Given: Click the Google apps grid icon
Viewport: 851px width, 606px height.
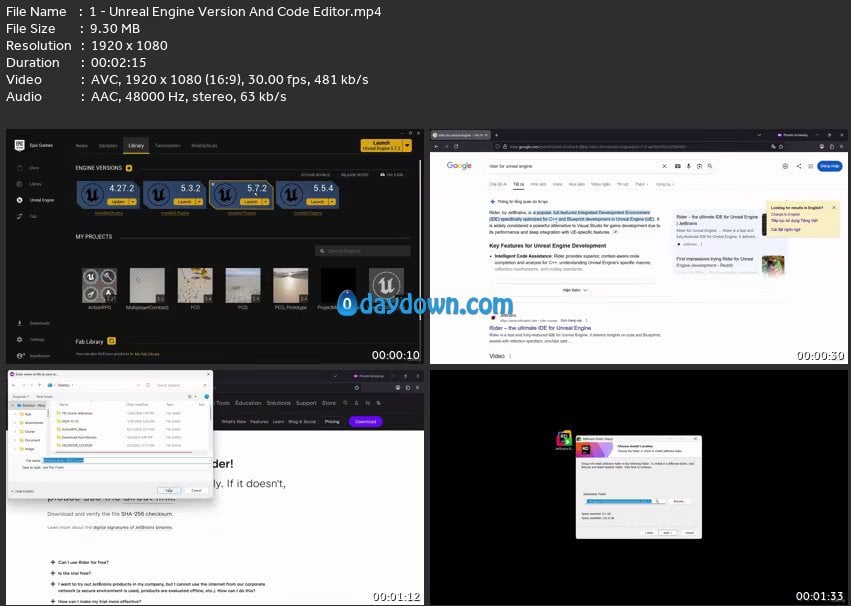Looking at the screenshot, I should click(x=810, y=166).
